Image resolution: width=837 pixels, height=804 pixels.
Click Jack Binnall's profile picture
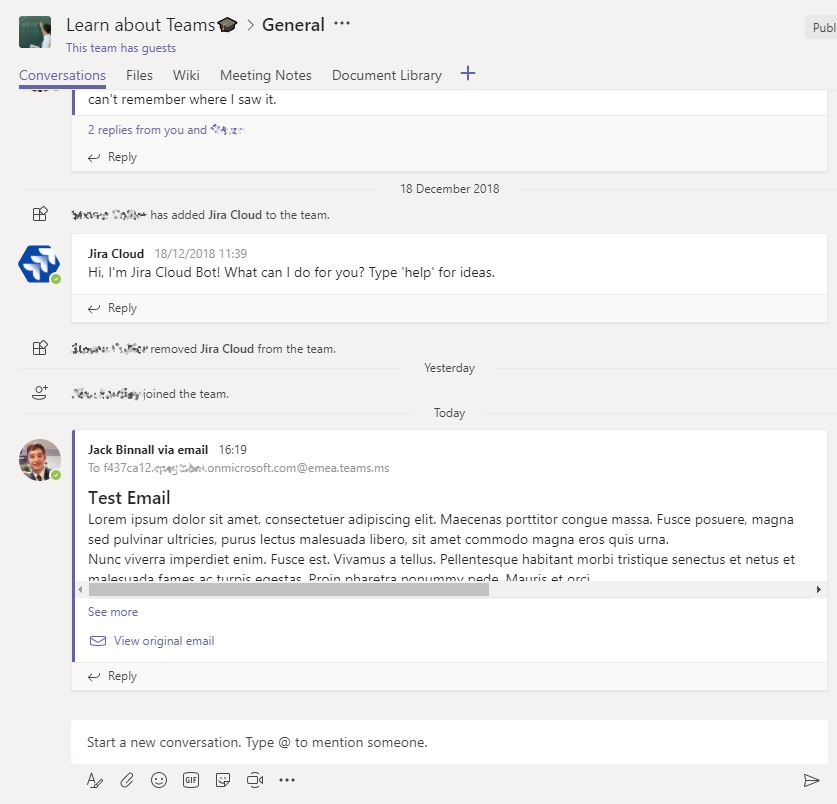(39, 459)
